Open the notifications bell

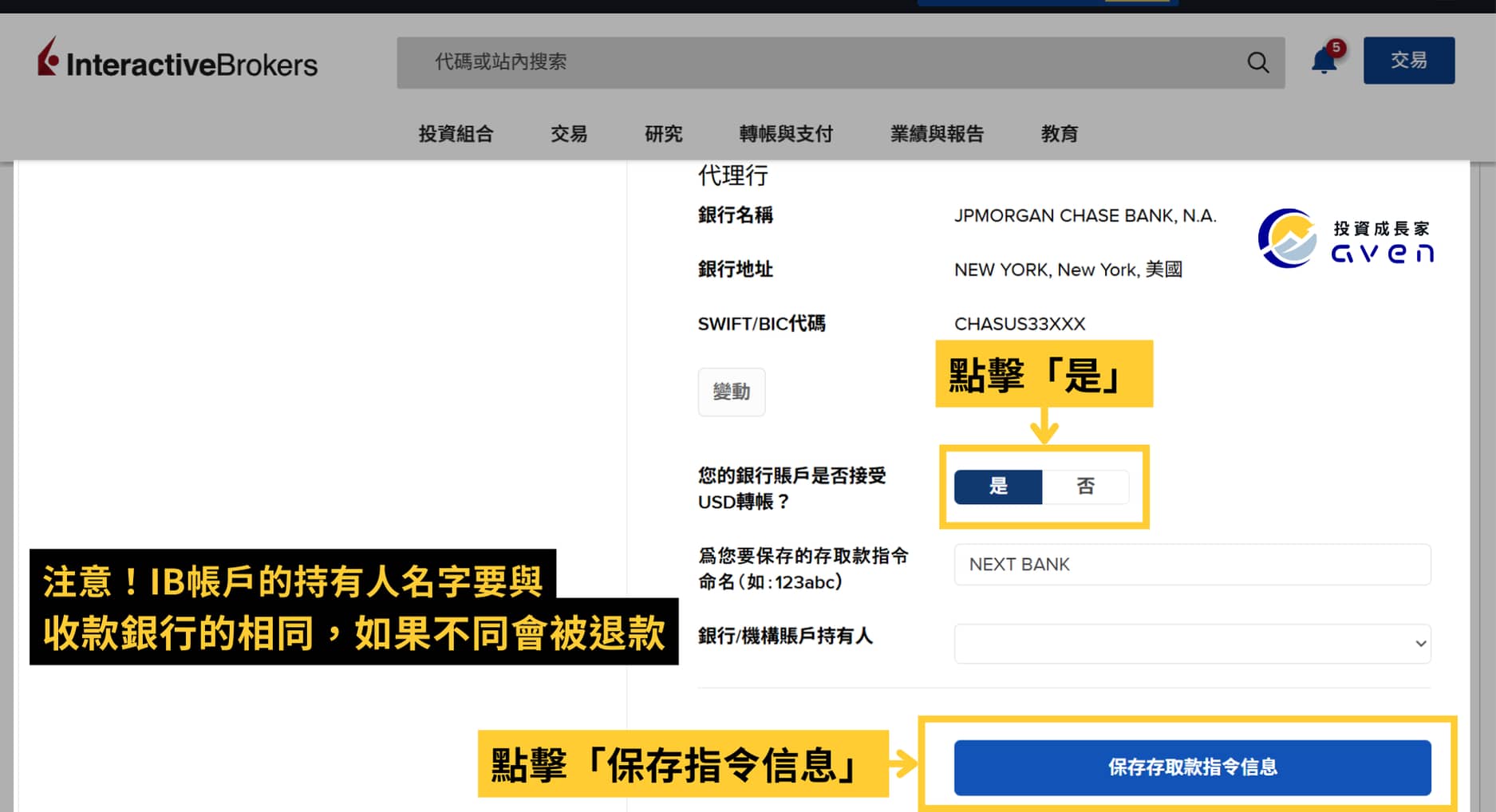tap(1322, 62)
